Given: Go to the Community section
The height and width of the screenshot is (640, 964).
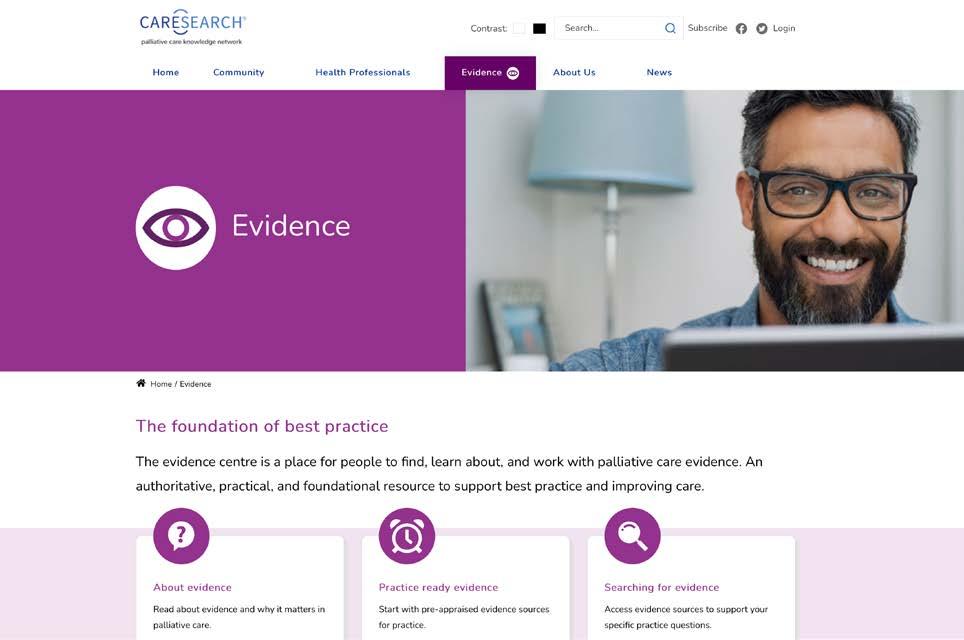Looking at the screenshot, I should (239, 73).
